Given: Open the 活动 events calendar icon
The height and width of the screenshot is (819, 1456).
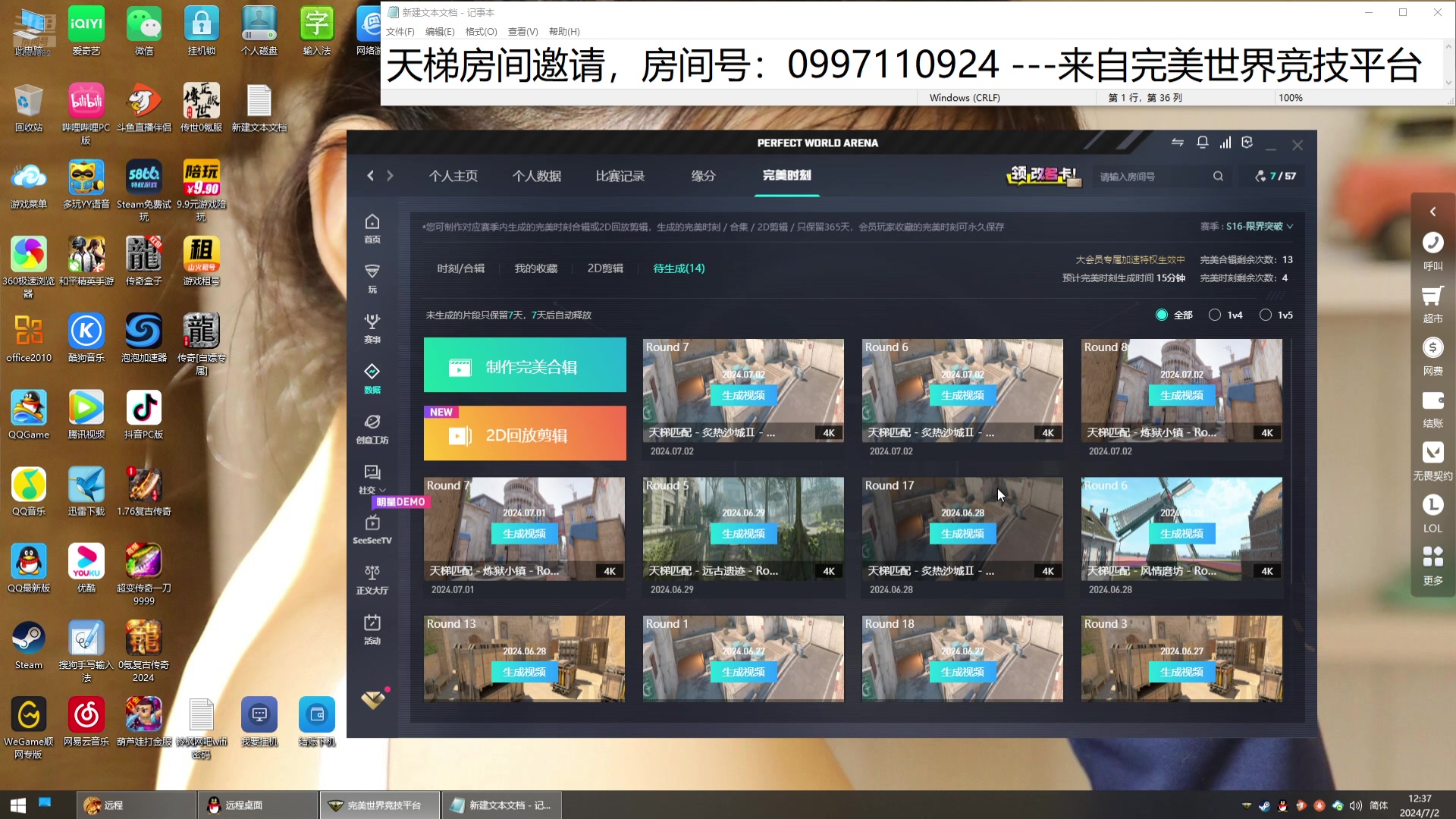Looking at the screenshot, I should [372, 629].
